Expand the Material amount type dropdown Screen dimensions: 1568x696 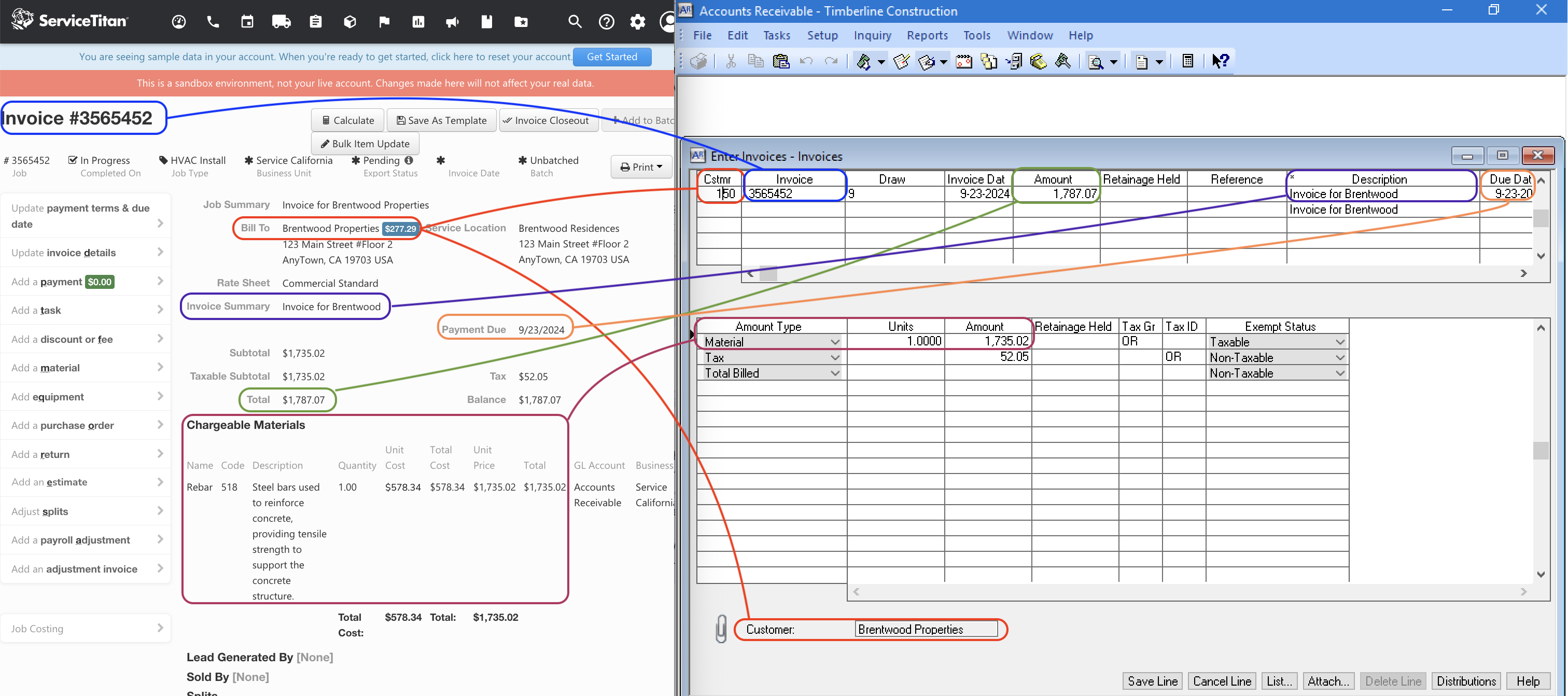(x=834, y=341)
